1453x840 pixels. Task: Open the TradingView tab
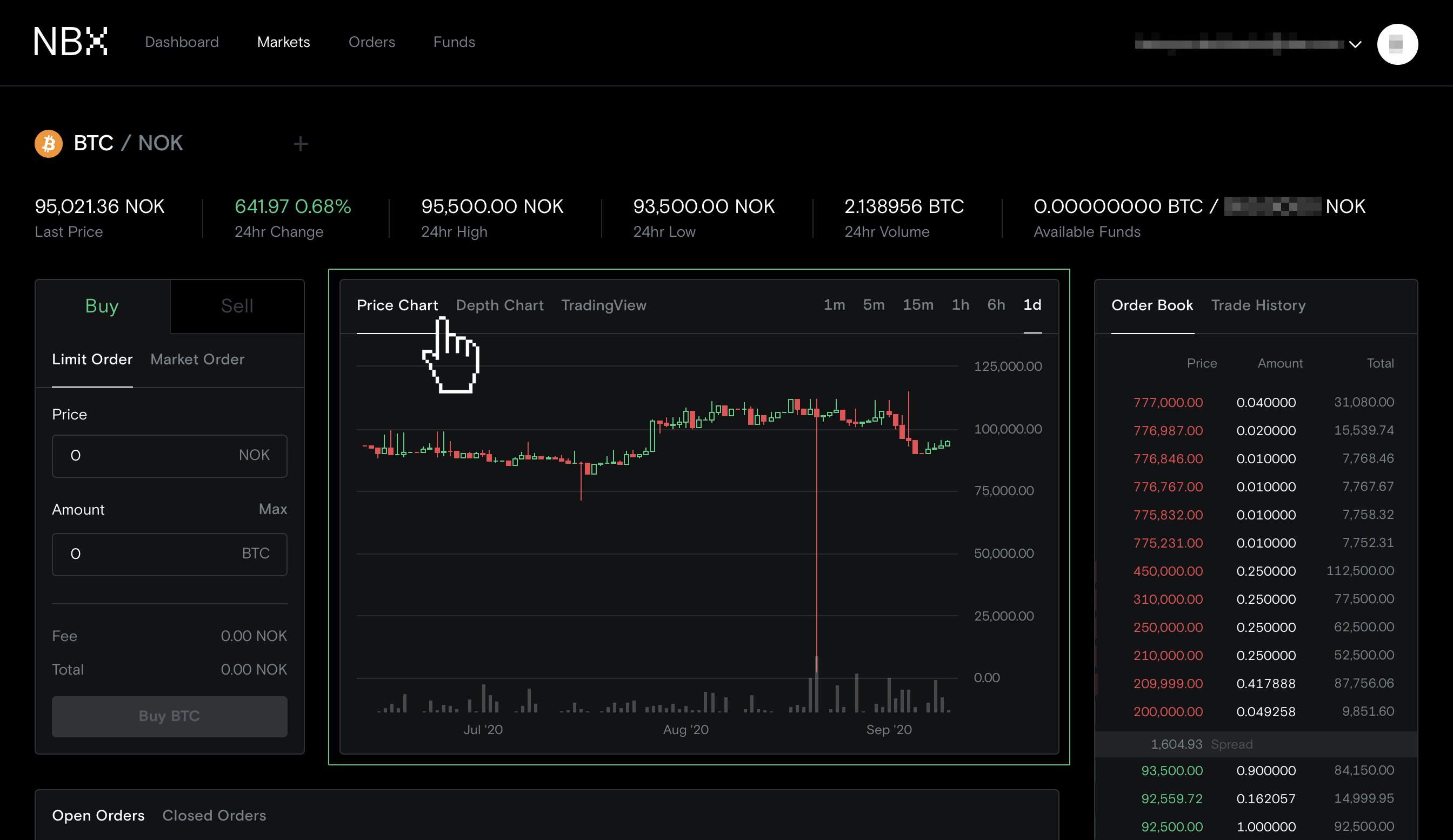[603, 305]
